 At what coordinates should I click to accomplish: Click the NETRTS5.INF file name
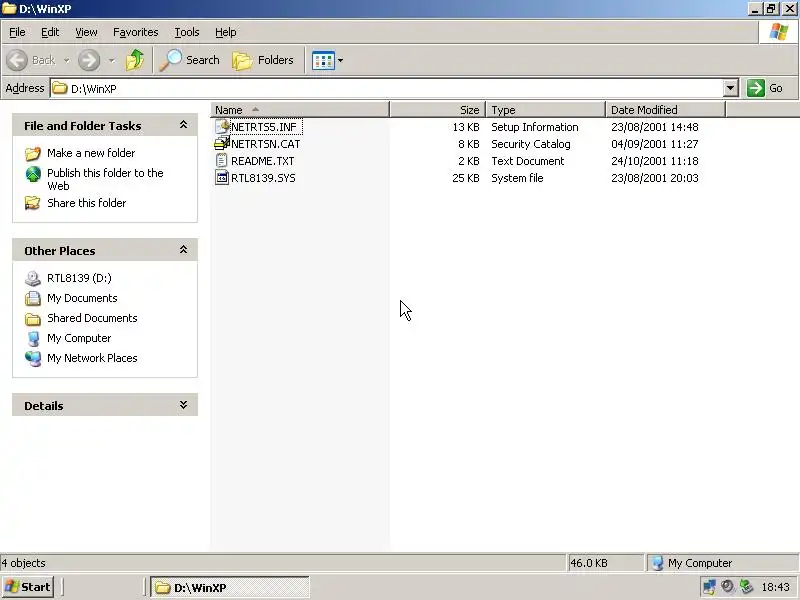[x=264, y=127]
